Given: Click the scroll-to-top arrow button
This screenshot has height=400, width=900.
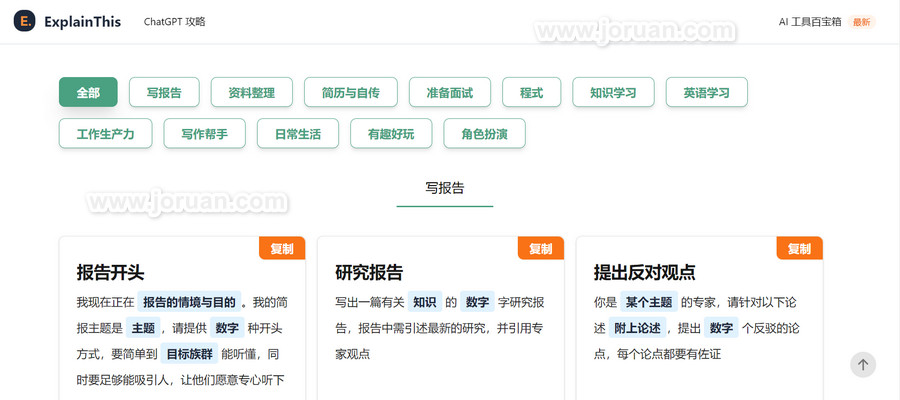Looking at the screenshot, I should click(862, 365).
